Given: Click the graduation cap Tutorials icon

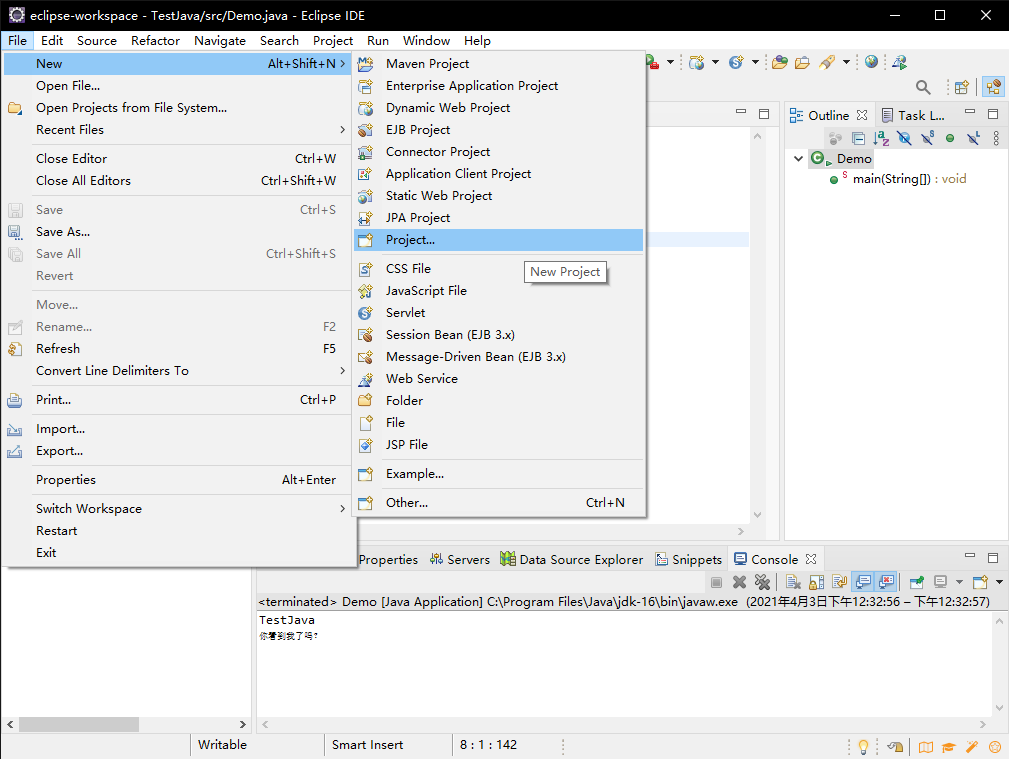Looking at the screenshot, I should point(949,747).
